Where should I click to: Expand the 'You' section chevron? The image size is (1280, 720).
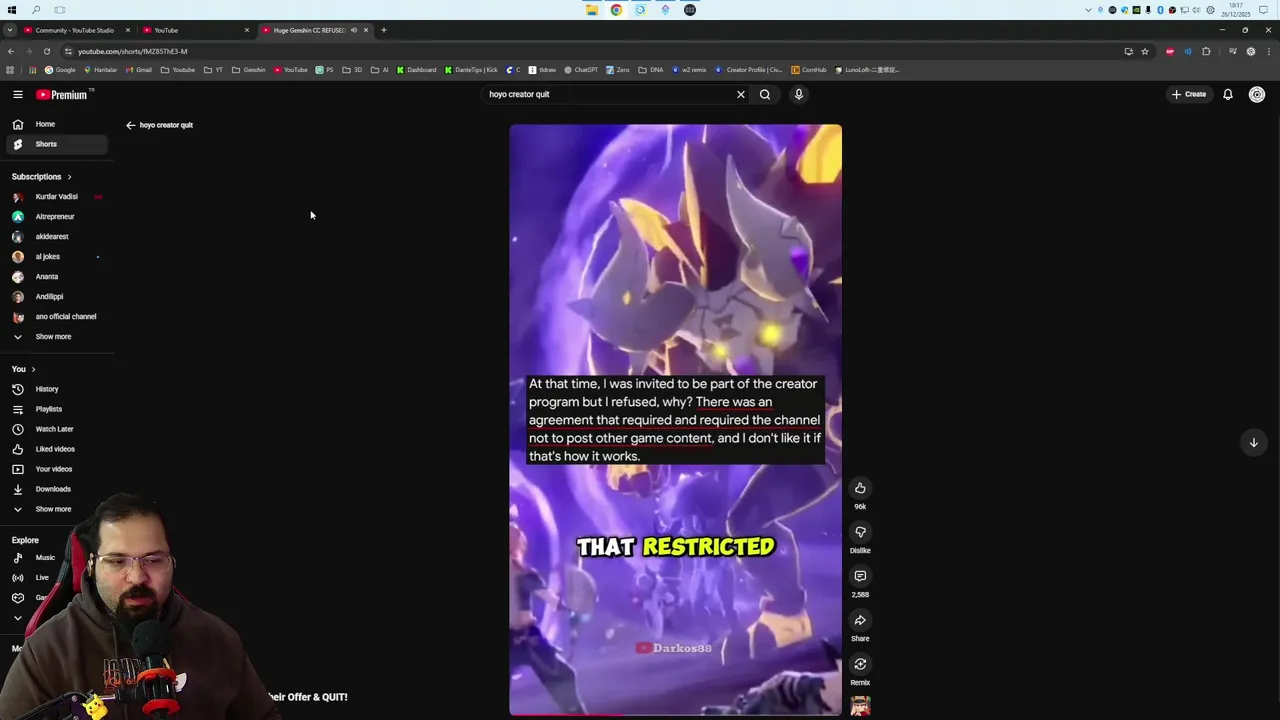point(33,370)
